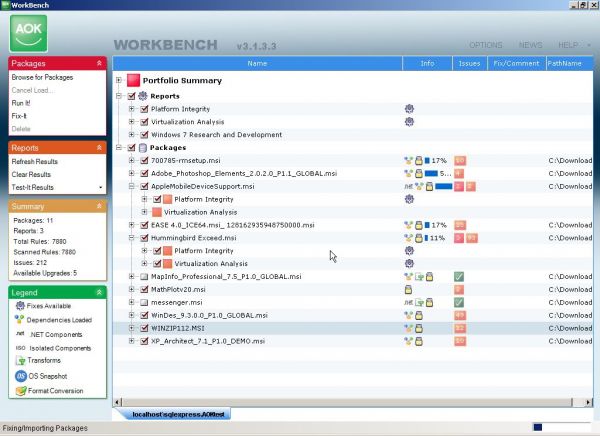Uncheck the Packages node checkbox
600x436 pixels.
tap(131, 147)
